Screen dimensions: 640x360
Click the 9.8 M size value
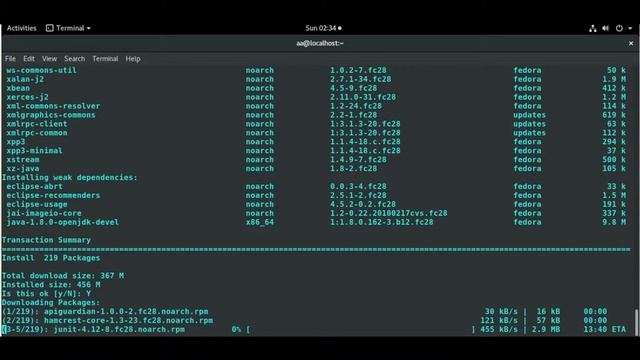[614, 222]
